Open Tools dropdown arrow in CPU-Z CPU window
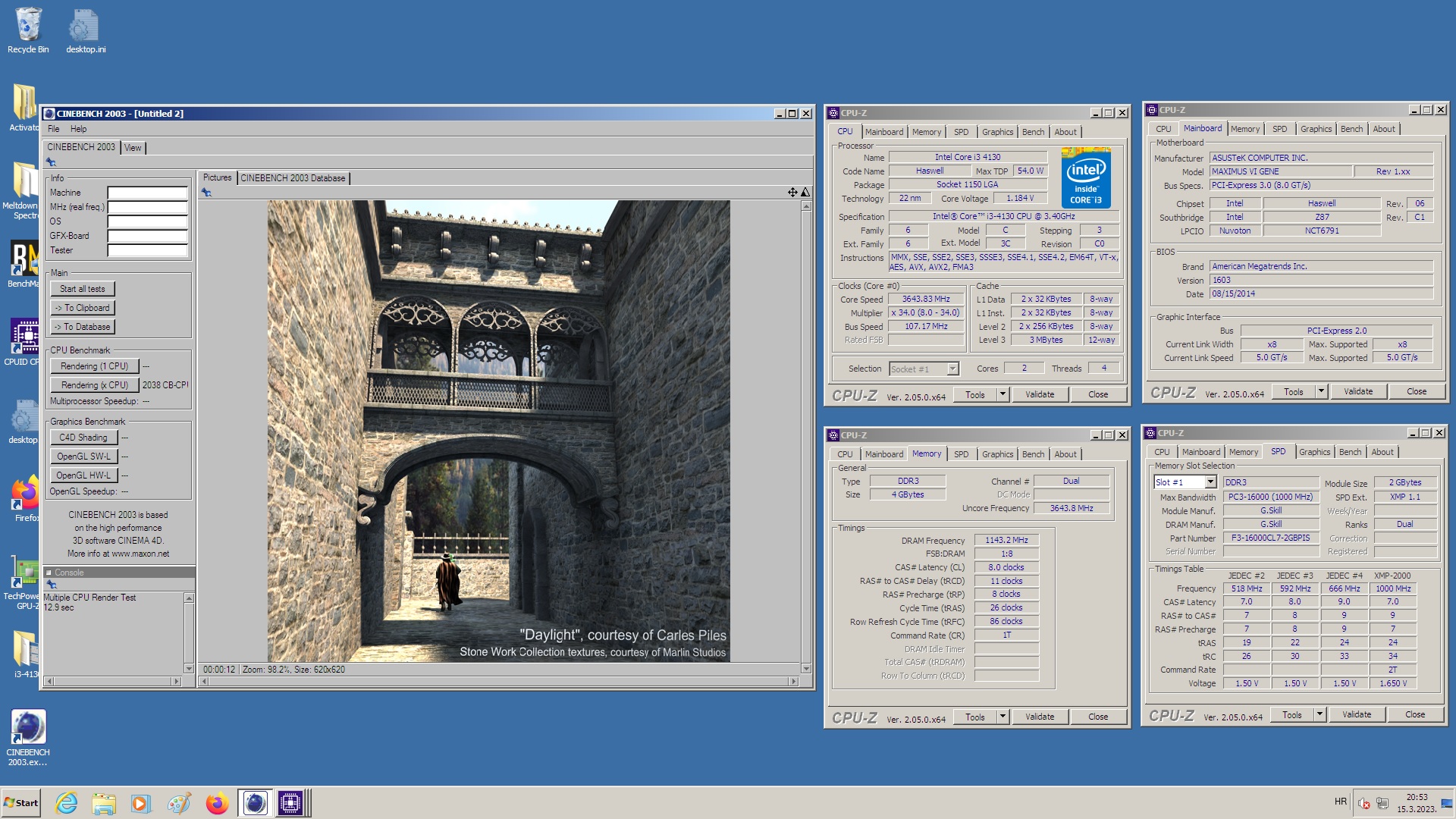The width and height of the screenshot is (1456, 819). (x=1003, y=394)
